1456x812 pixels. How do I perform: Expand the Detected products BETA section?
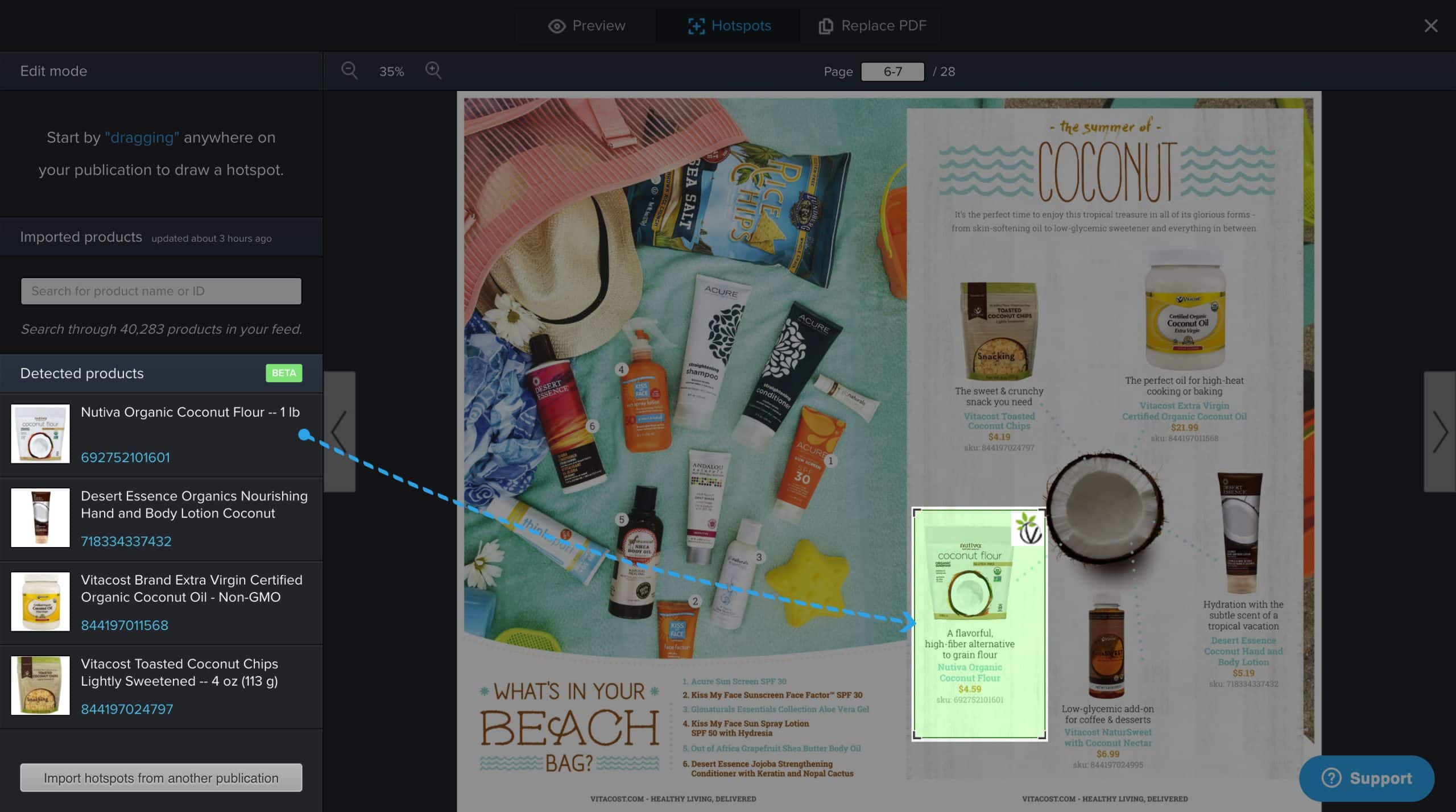point(160,373)
